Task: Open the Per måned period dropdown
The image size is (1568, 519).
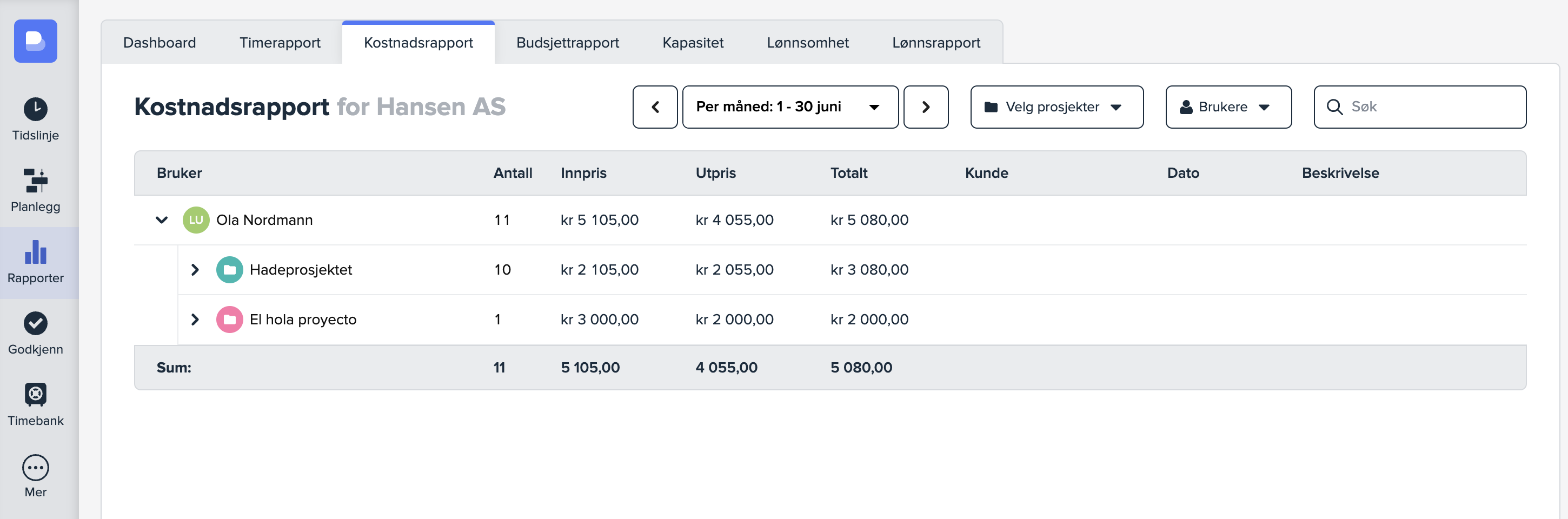Action: pyautogui.click(x=789, y=107)
